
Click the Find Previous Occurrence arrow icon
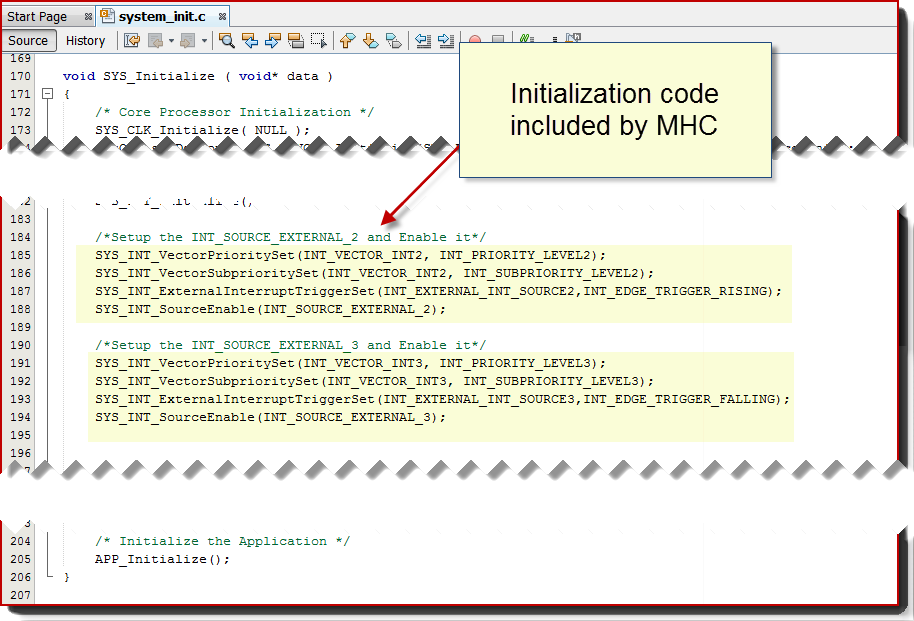251,40
